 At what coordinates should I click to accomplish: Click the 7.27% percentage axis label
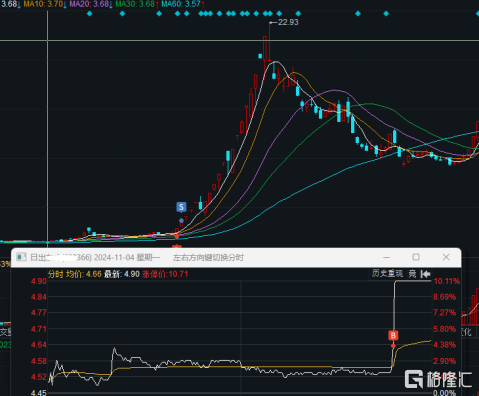point(445,313)
